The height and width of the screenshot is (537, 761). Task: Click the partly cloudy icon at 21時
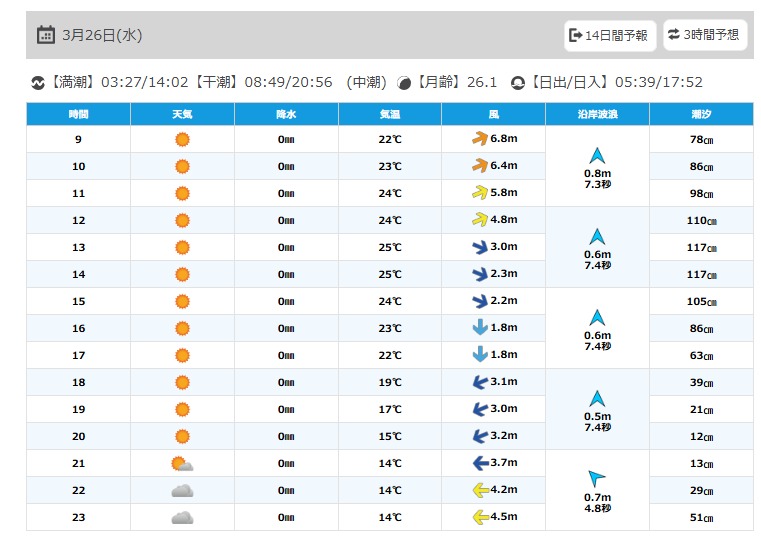point(182,464)
